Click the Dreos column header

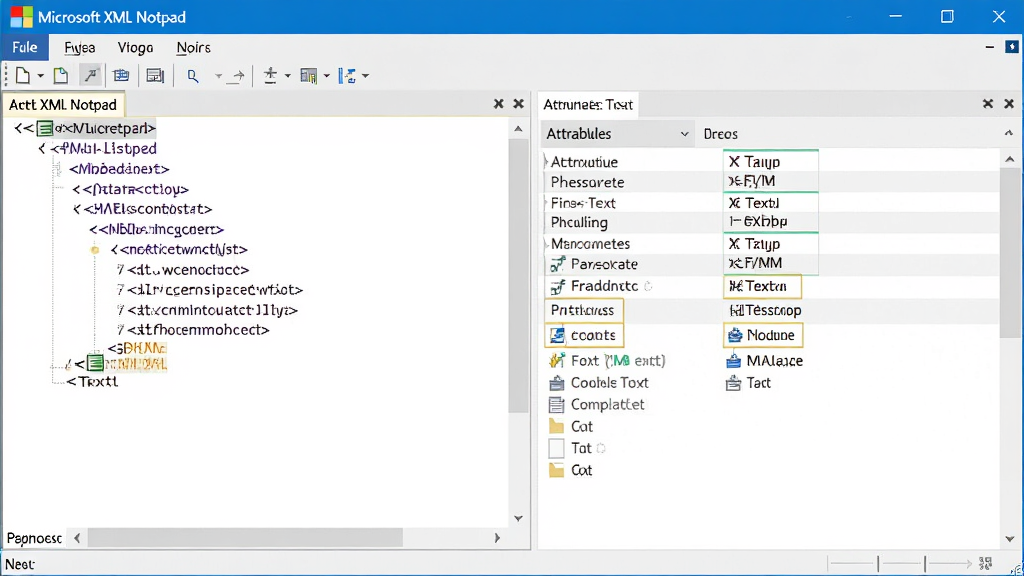coord(720,134)
